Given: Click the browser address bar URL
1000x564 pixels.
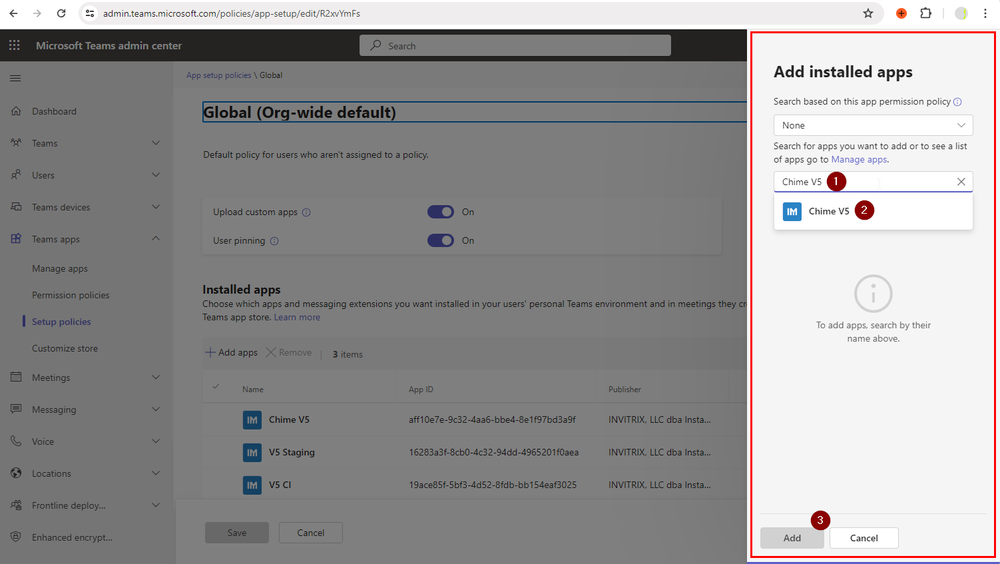Looking at the screenshot, I should click(232, 13).
